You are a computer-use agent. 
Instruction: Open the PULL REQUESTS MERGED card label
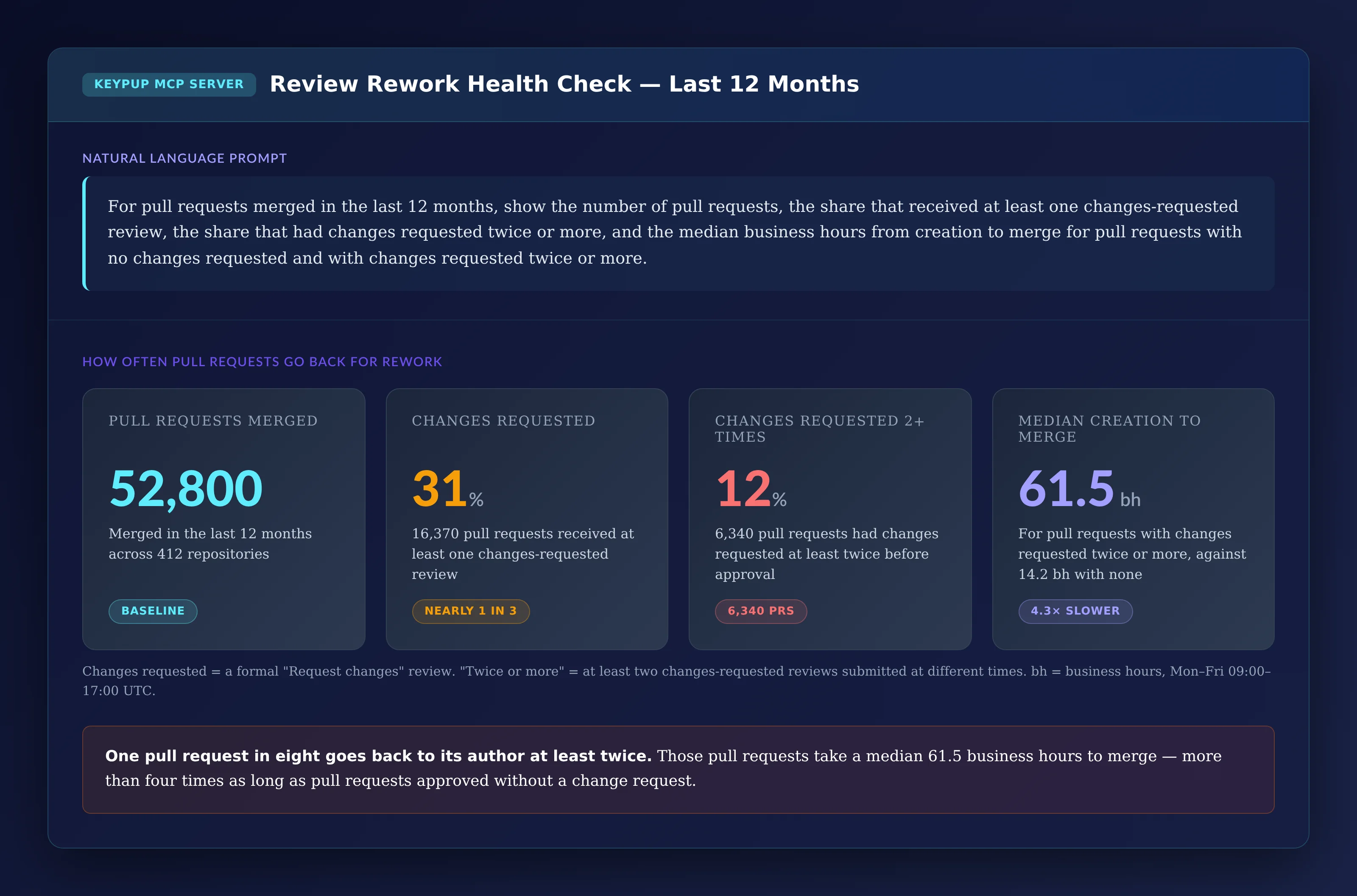coord(212,420)
